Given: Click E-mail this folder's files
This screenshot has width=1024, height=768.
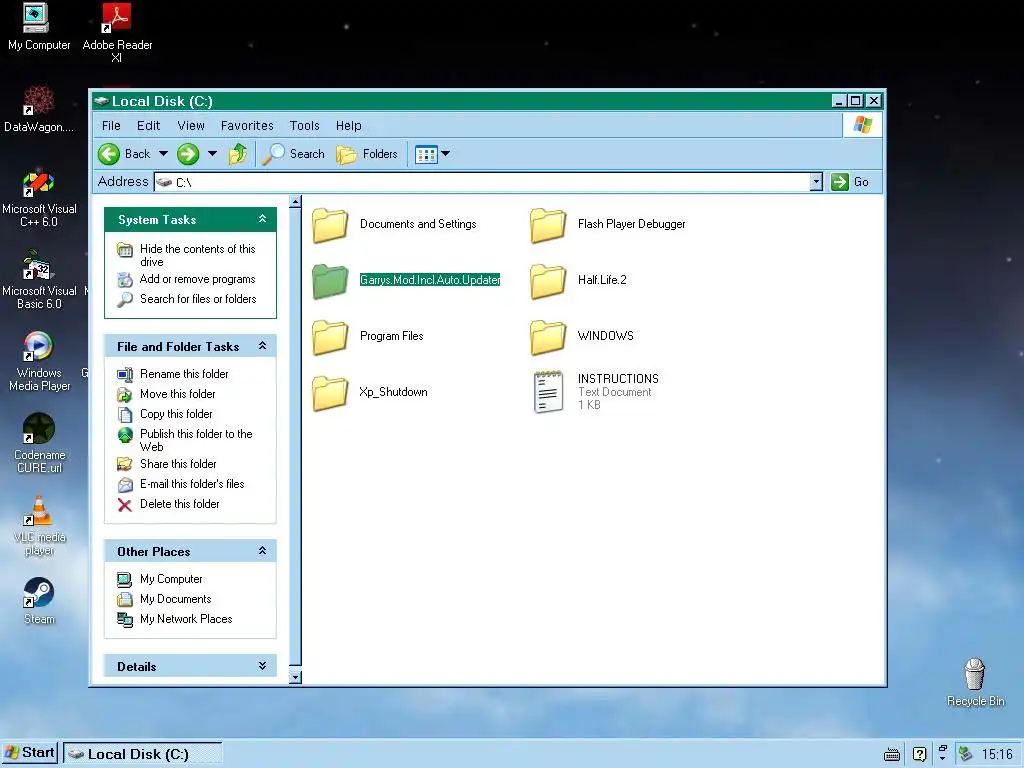Looking at the screenshot, I should coord(192,484).
